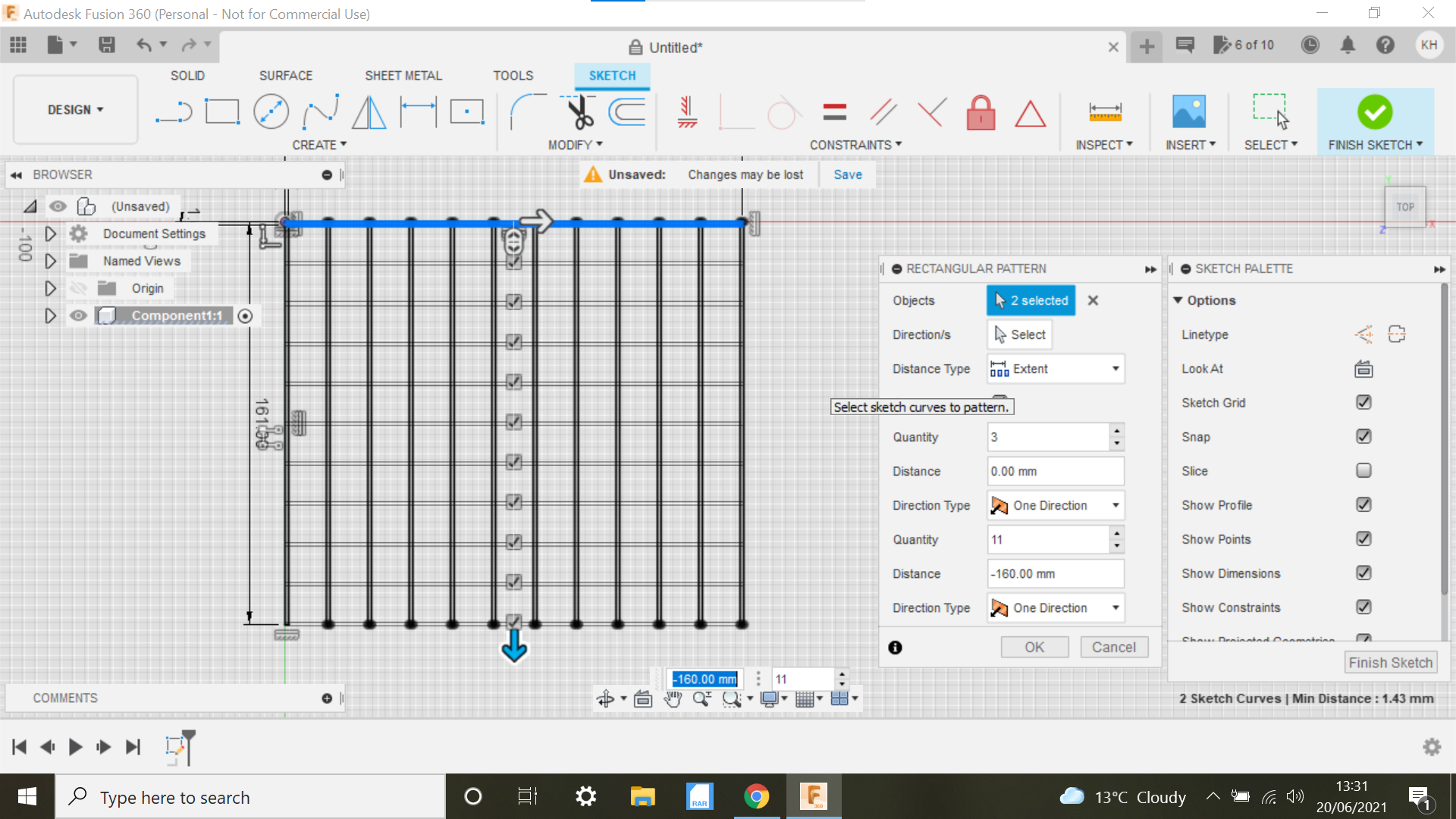This screenshot has width=1456, height=819.
Task: Apply the Parallel constraint
Action: click(x=882, y=111)
